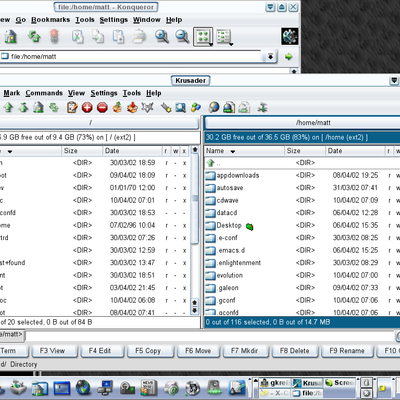
Task: Click the F5 Copy button
Action: click(149, 351)
